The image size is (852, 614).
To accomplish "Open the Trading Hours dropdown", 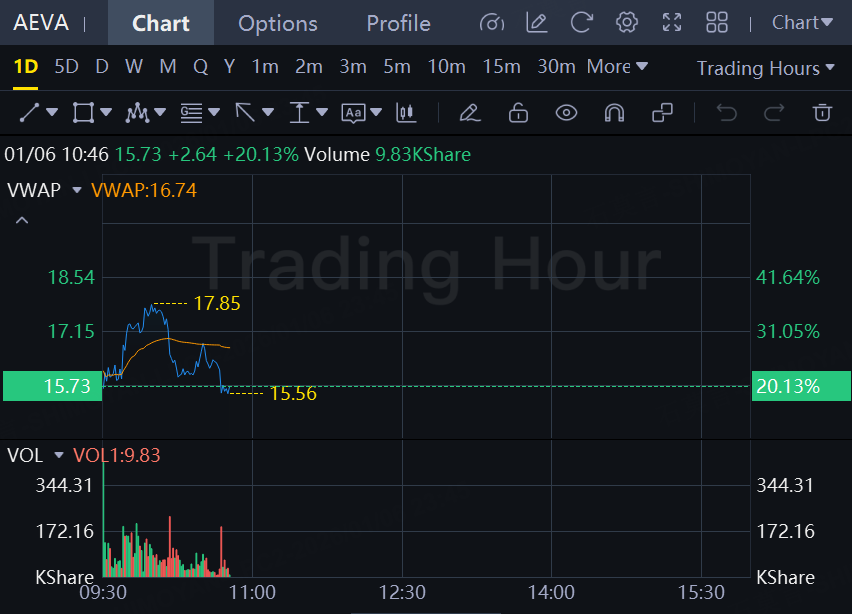I will [x=765, y=68].
